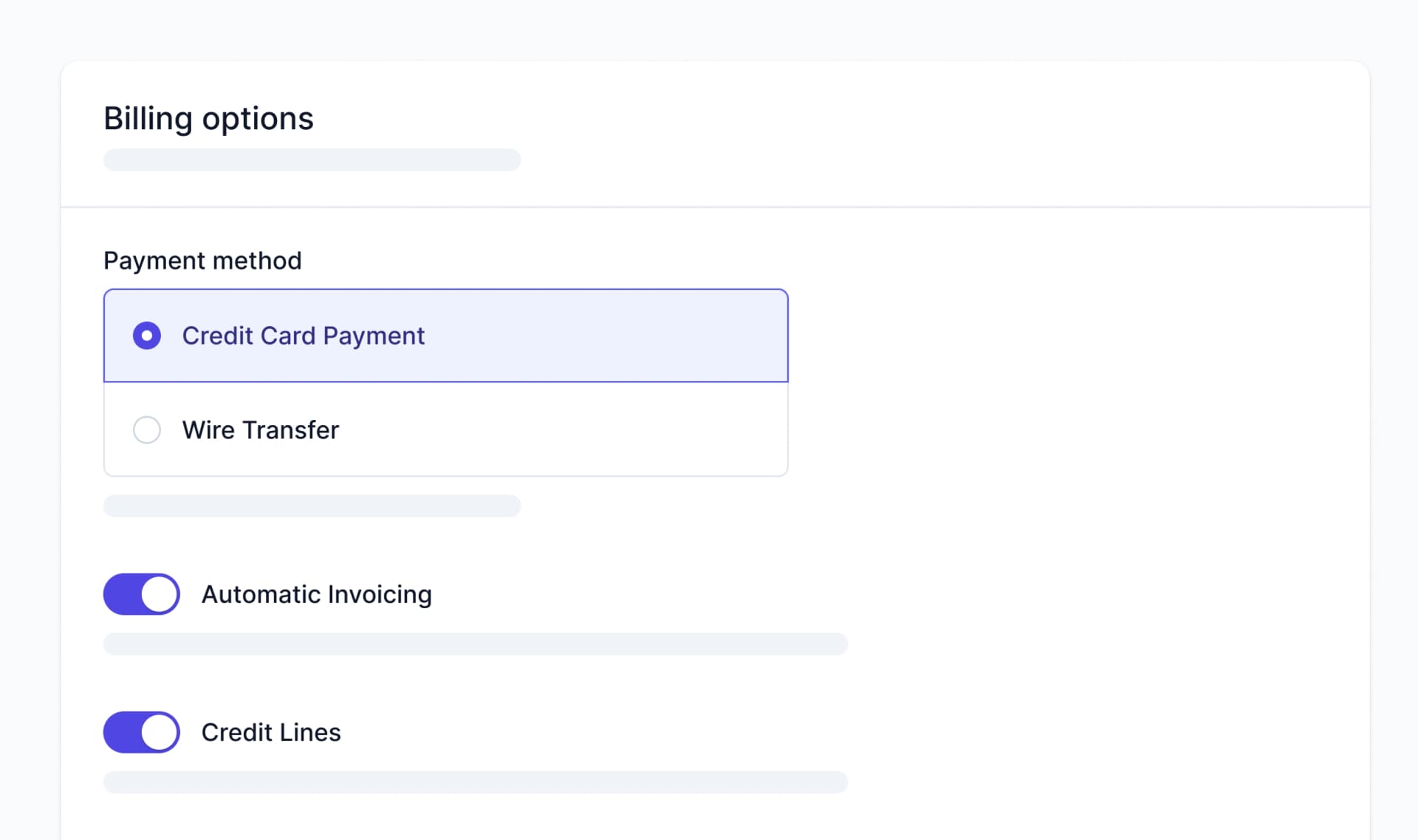1418x840 pixels.
Task: Select the Credit Card Payment radio circle
Action: tap(146, 335)
